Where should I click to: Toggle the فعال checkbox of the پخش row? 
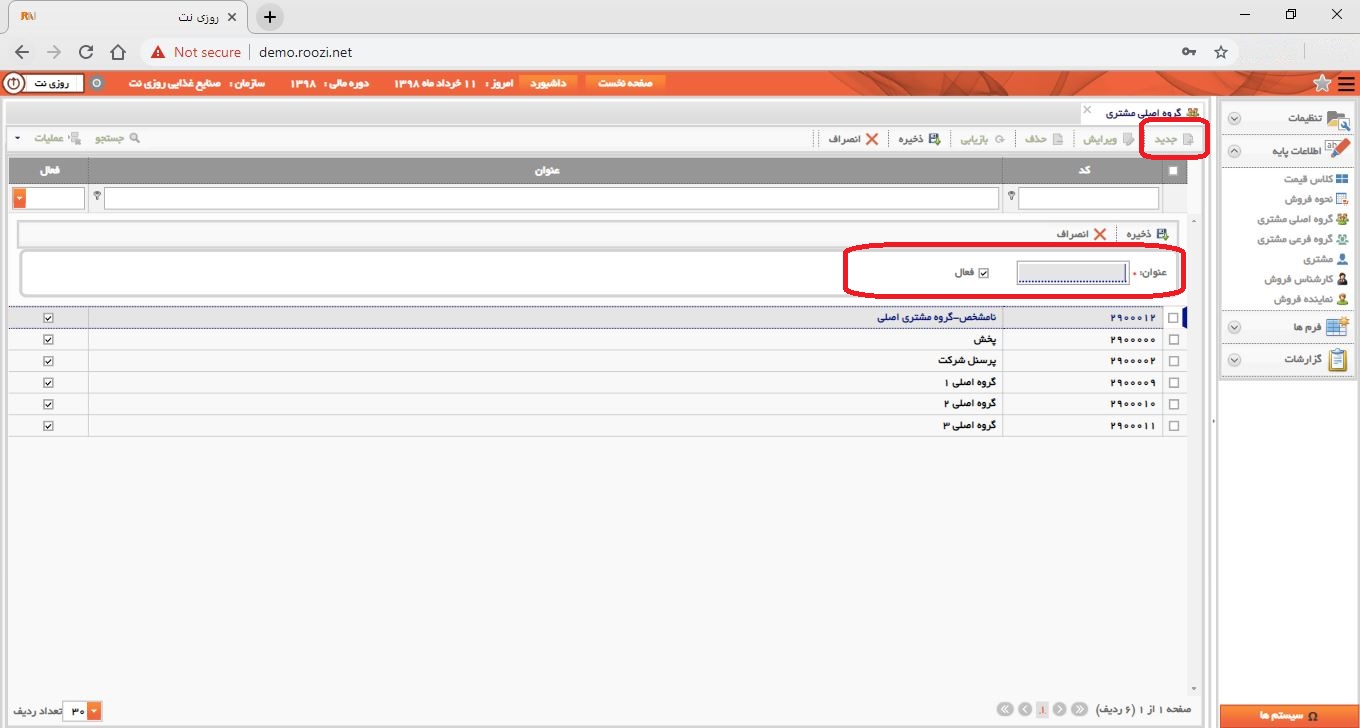[x=48, y=340]
